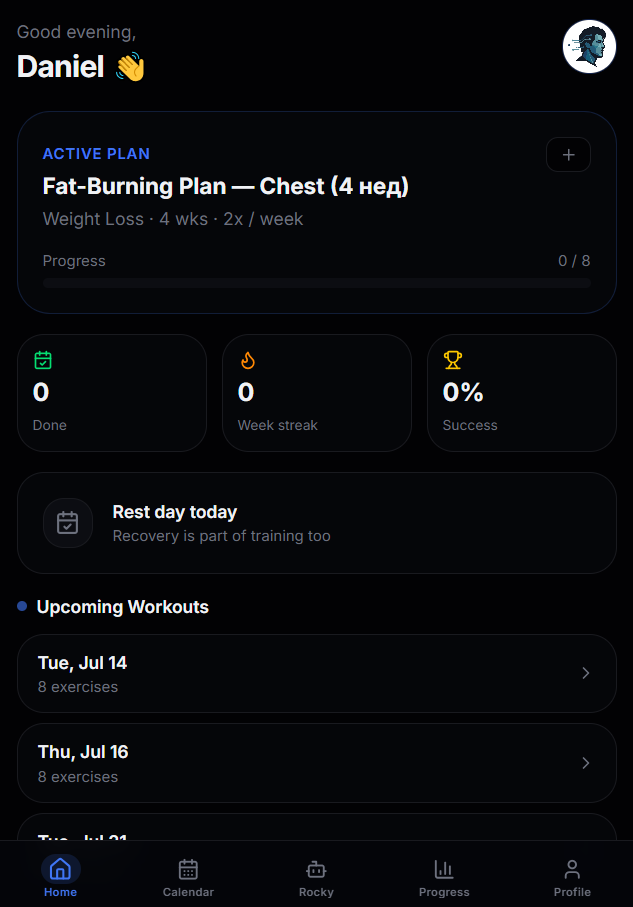This screenshot has height=907, width=633.
Task: Click the green calendar-check Done icon
Action: 43,360
